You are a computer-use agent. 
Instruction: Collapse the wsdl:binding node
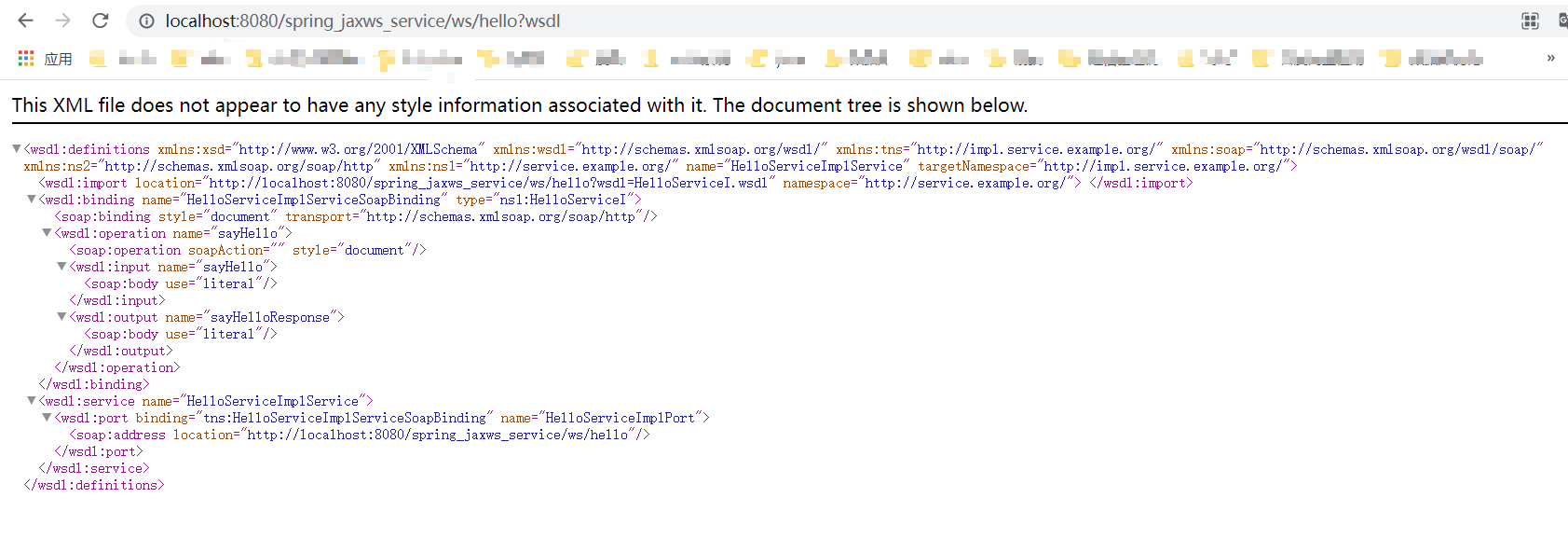[32, 199]
